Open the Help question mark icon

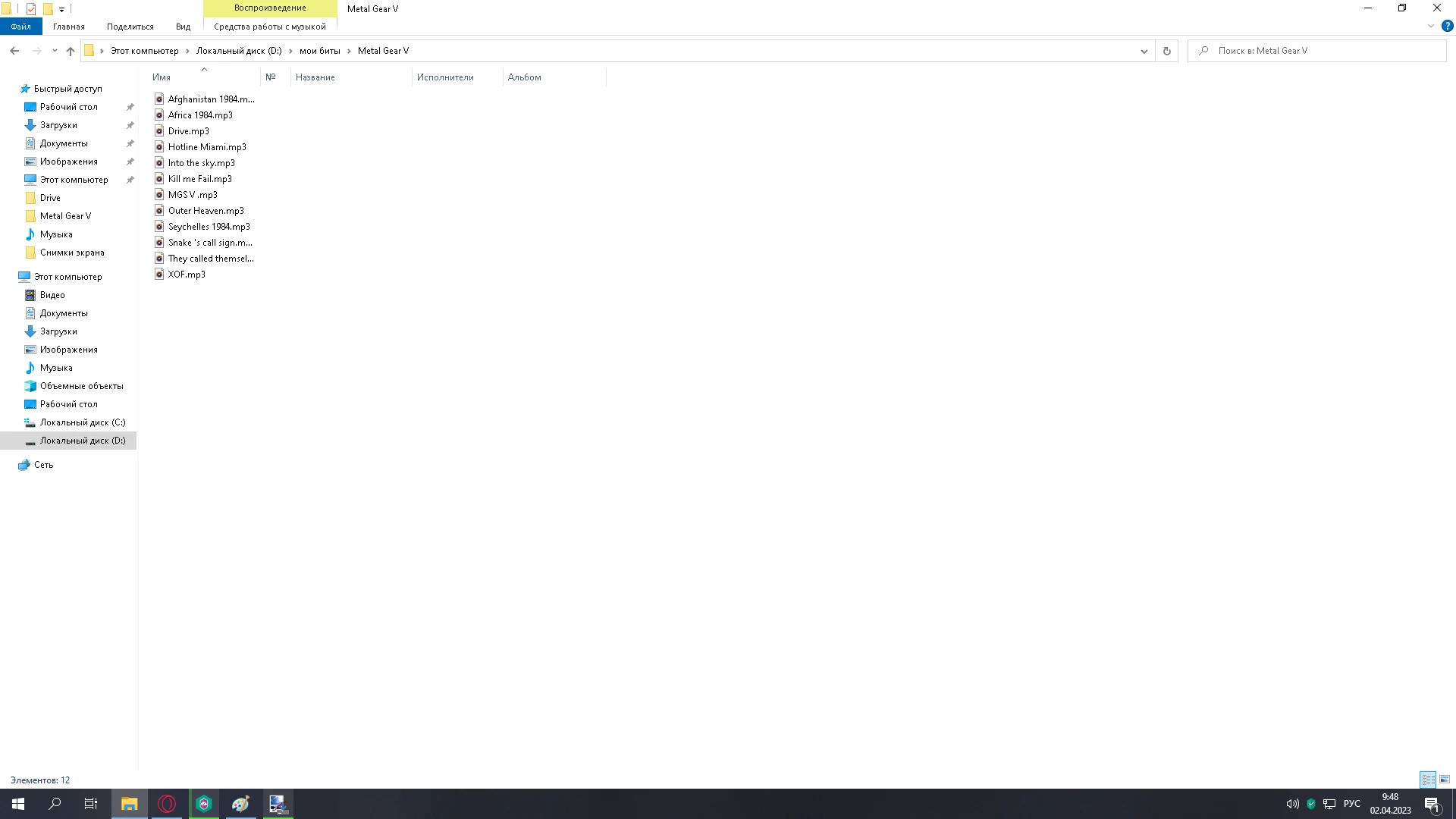pyautogui.click(x=1447, y=26)
